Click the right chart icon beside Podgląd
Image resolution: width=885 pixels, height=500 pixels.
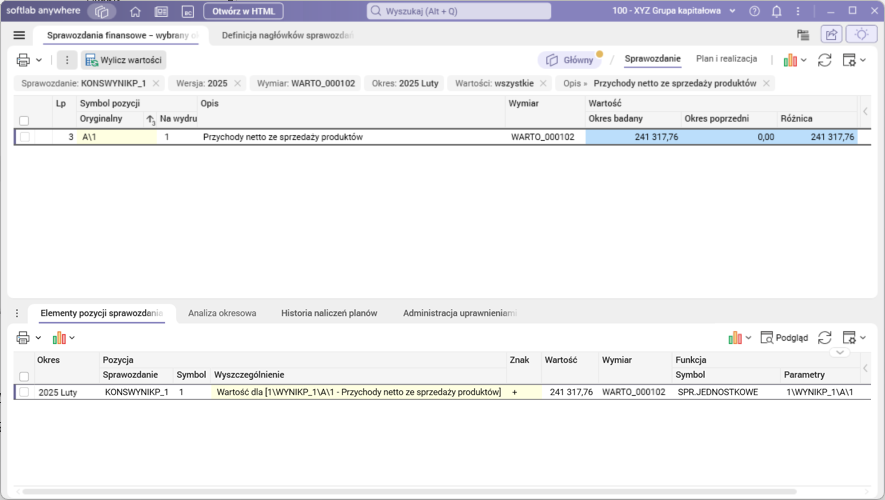pos(735,338)
